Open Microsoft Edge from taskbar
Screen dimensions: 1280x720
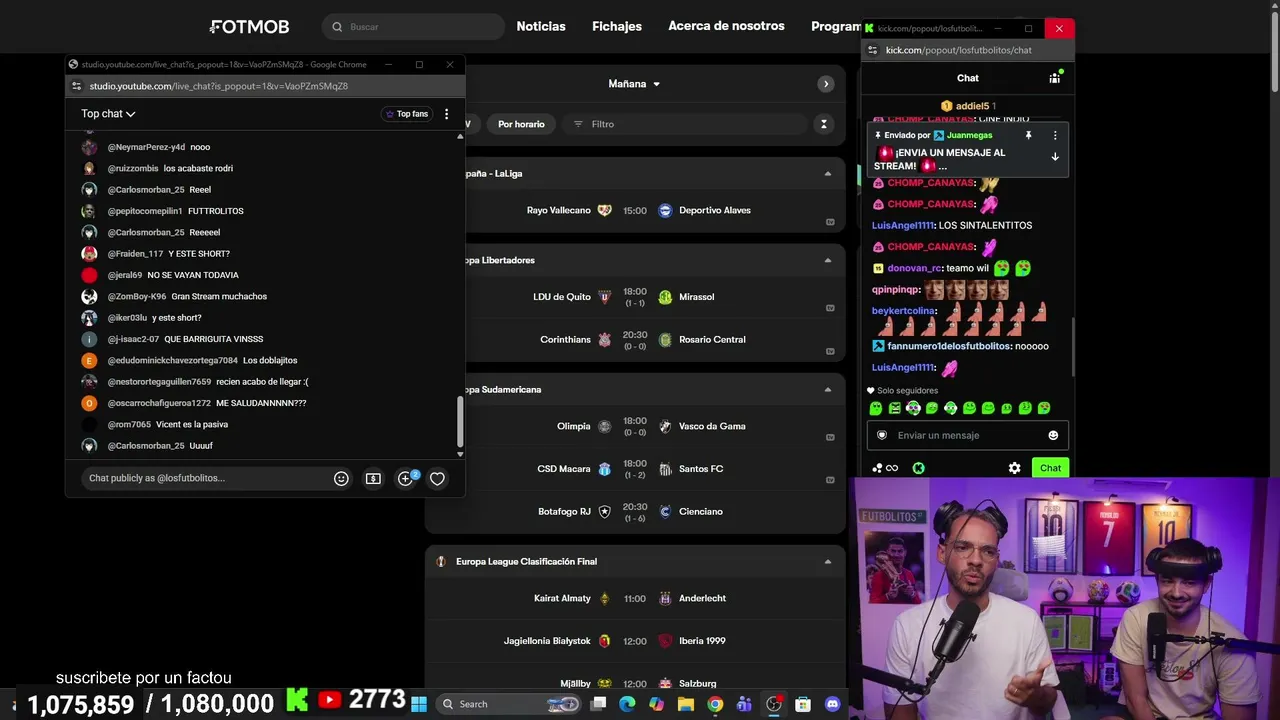627,704
